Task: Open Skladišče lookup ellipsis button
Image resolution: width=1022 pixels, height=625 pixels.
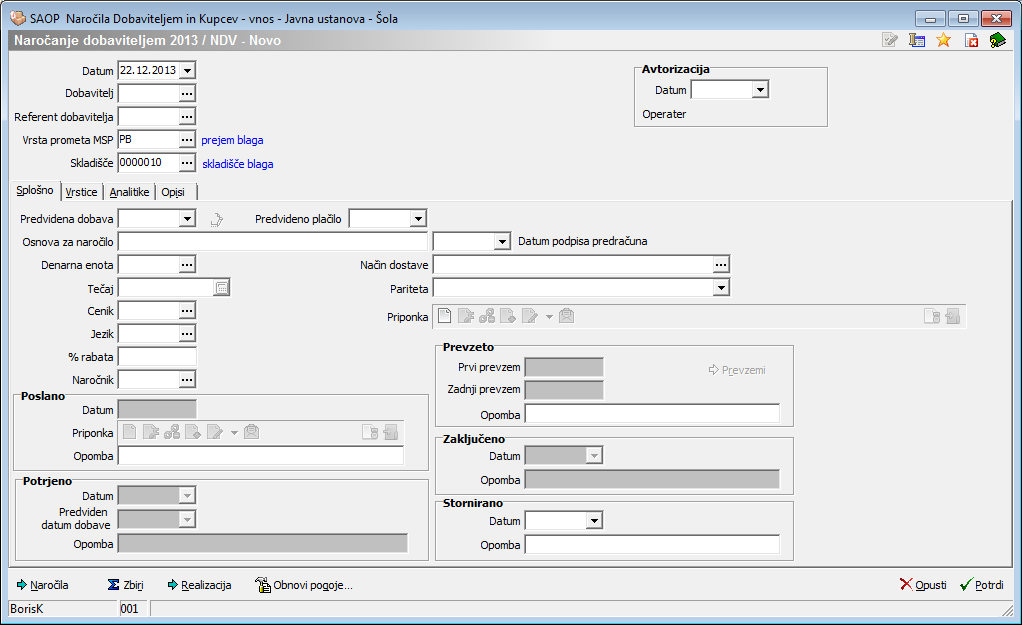Action: (x=187, y=163)
